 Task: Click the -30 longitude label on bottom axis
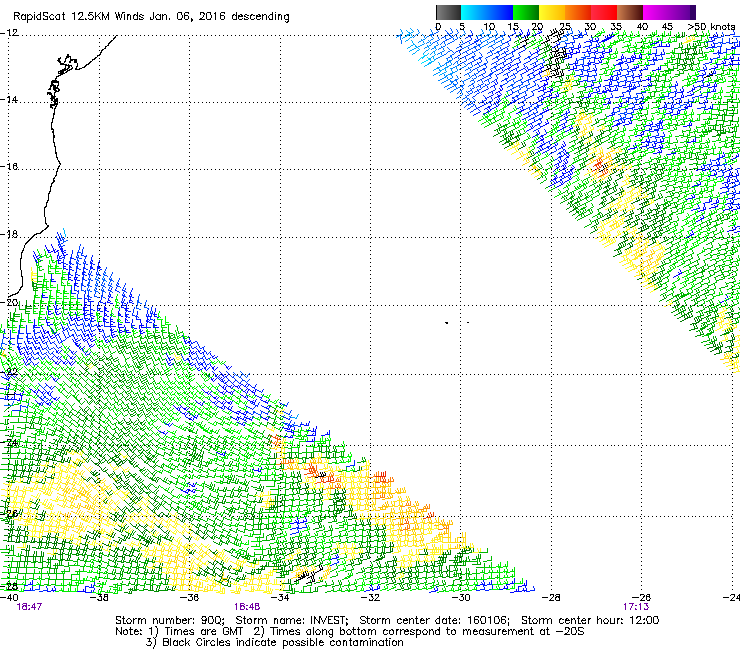[x=461, y=598]
